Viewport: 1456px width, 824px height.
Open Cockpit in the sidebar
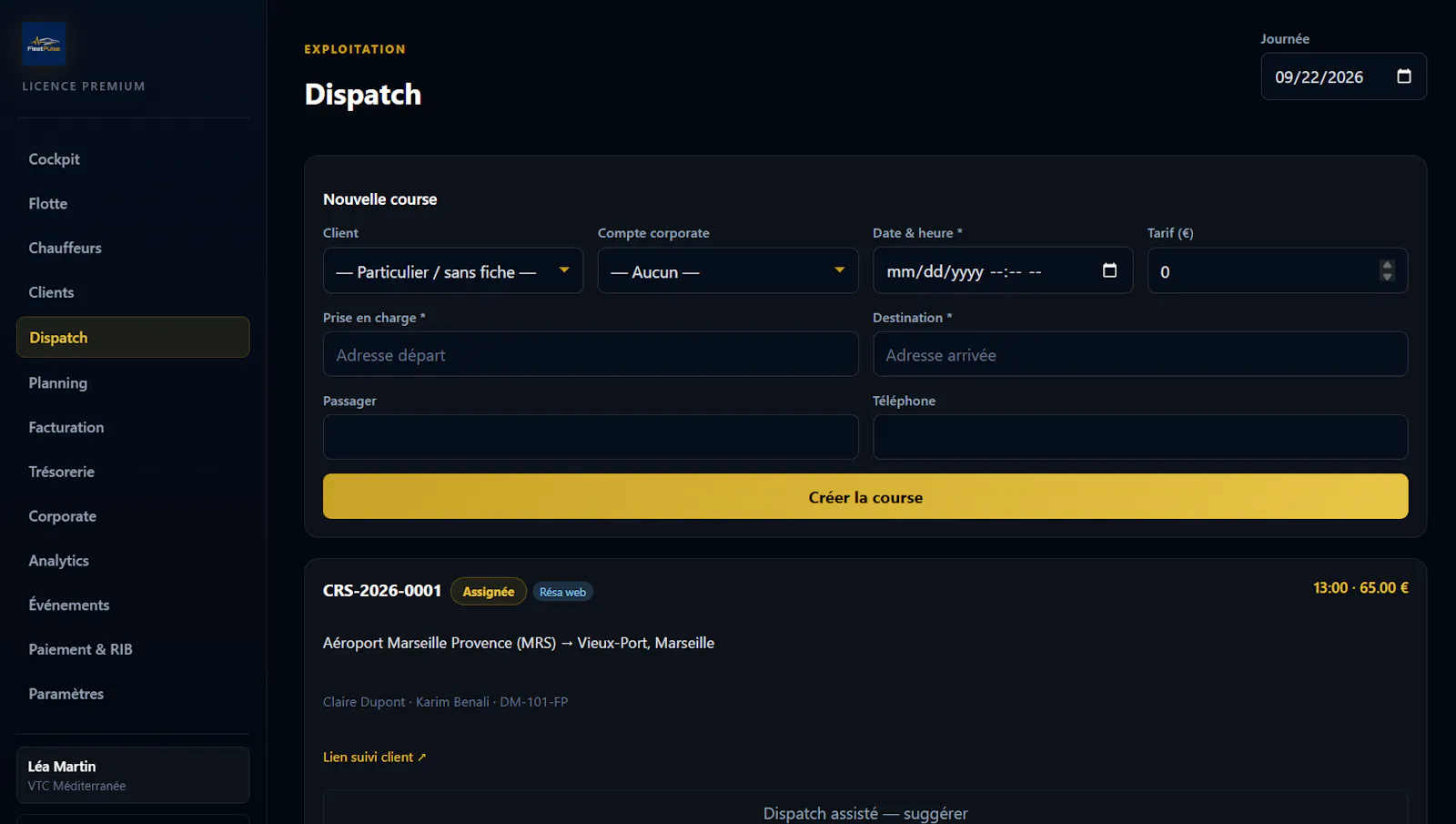tap(133, 159)
